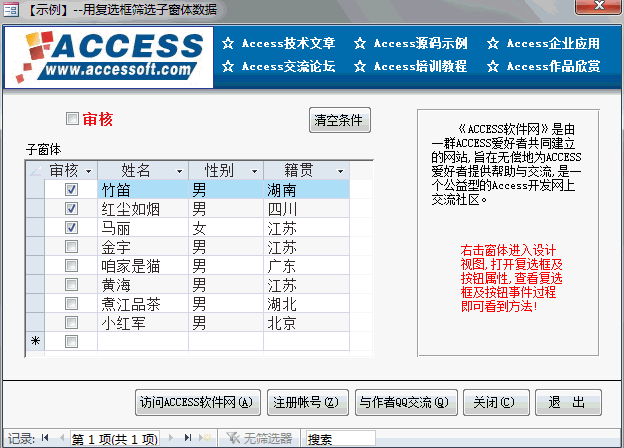Go to first record navigation arrow
This screenshot has height=448, width=624.
pyautogui.click(x=45, y=438)
